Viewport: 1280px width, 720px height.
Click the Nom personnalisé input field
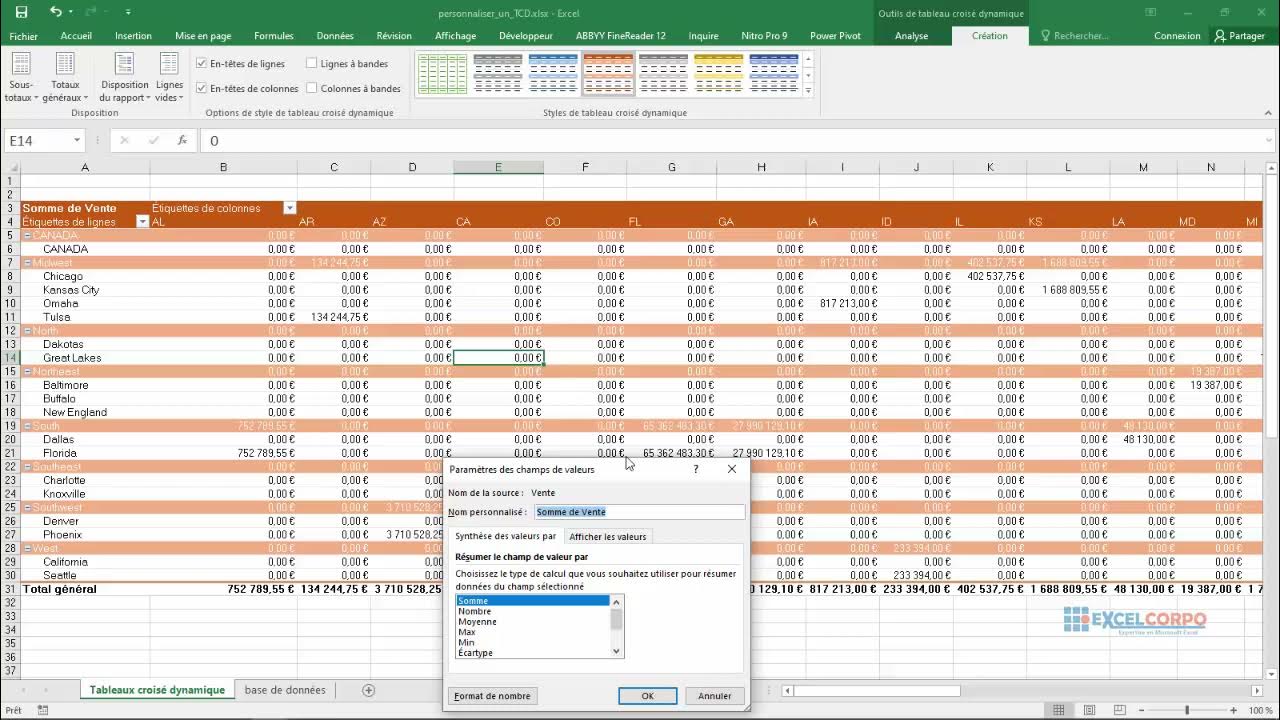640,512
